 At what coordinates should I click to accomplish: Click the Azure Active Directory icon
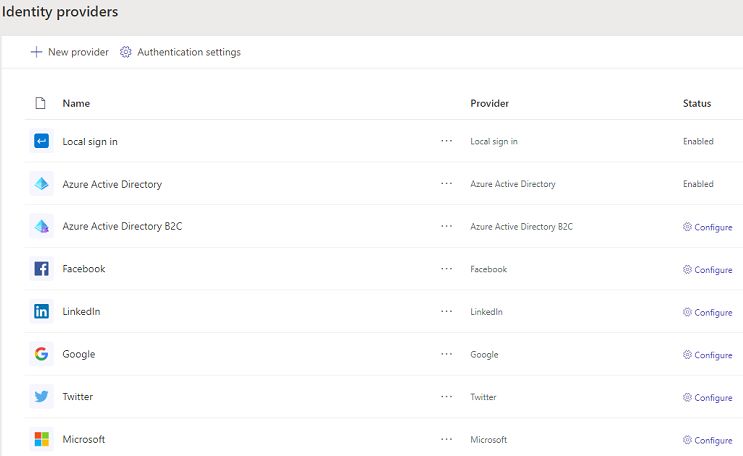41,184
